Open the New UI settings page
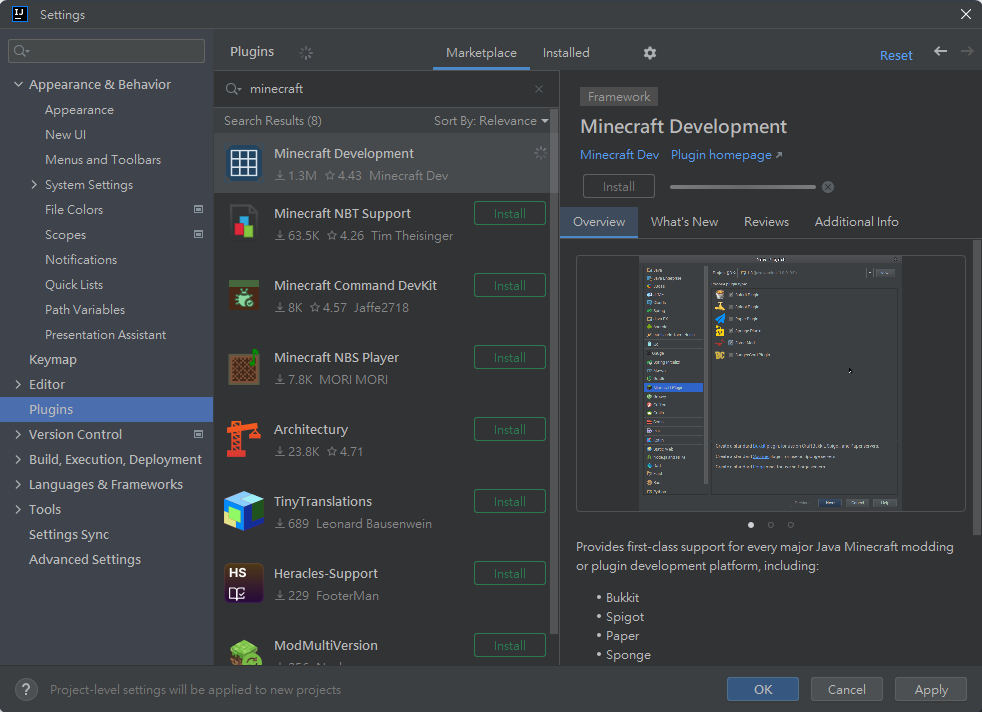This screenshot has height=712, width=982. point(65,135)
